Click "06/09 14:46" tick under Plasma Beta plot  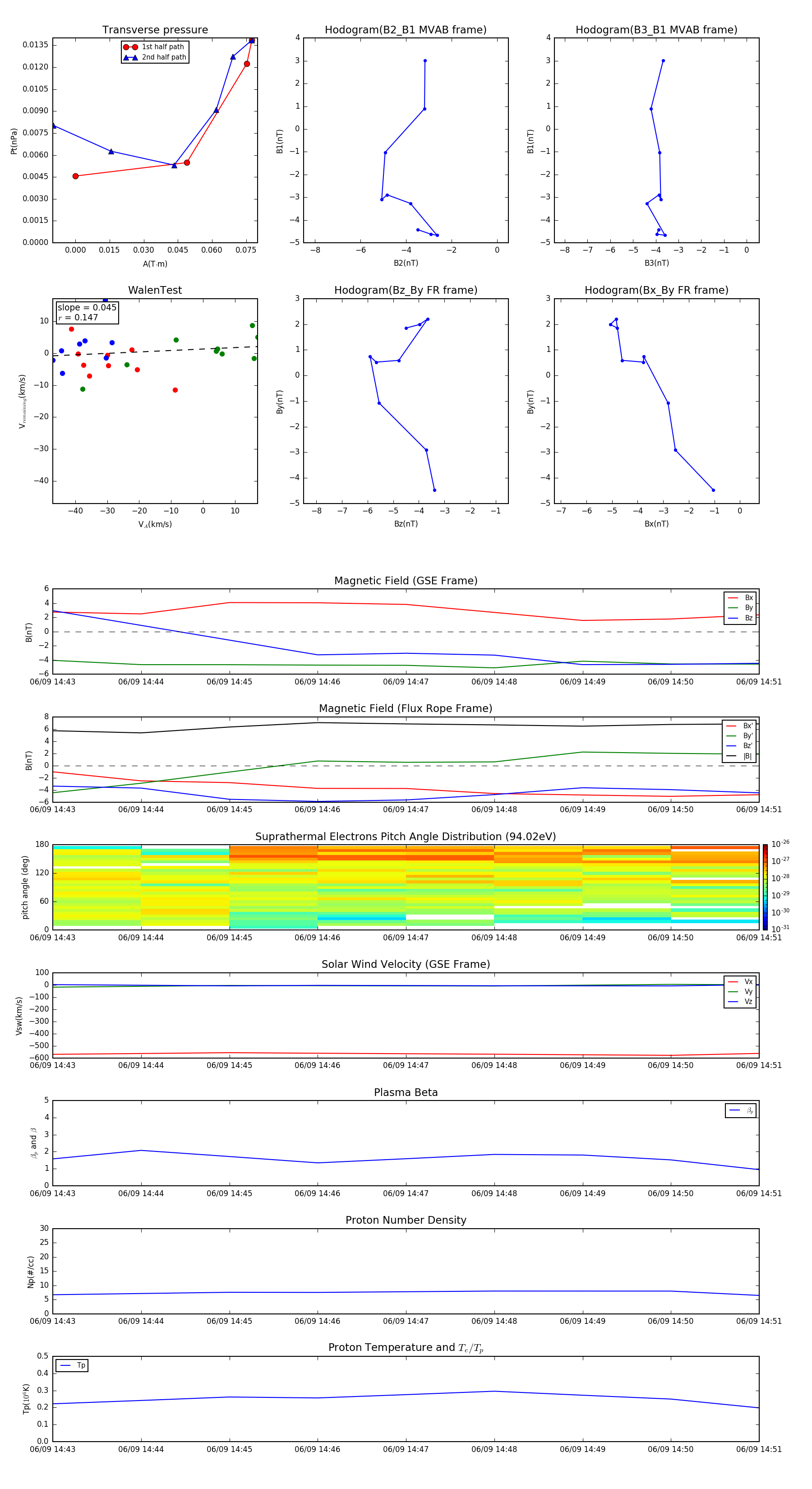pos(317,1193)
